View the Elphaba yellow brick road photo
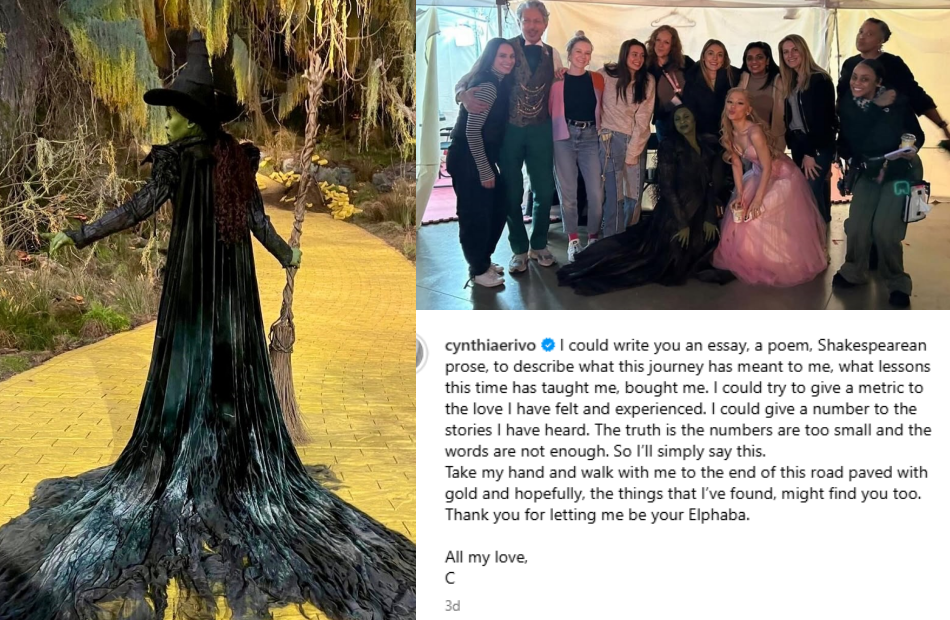950x620 pixels. click(208, 310)
